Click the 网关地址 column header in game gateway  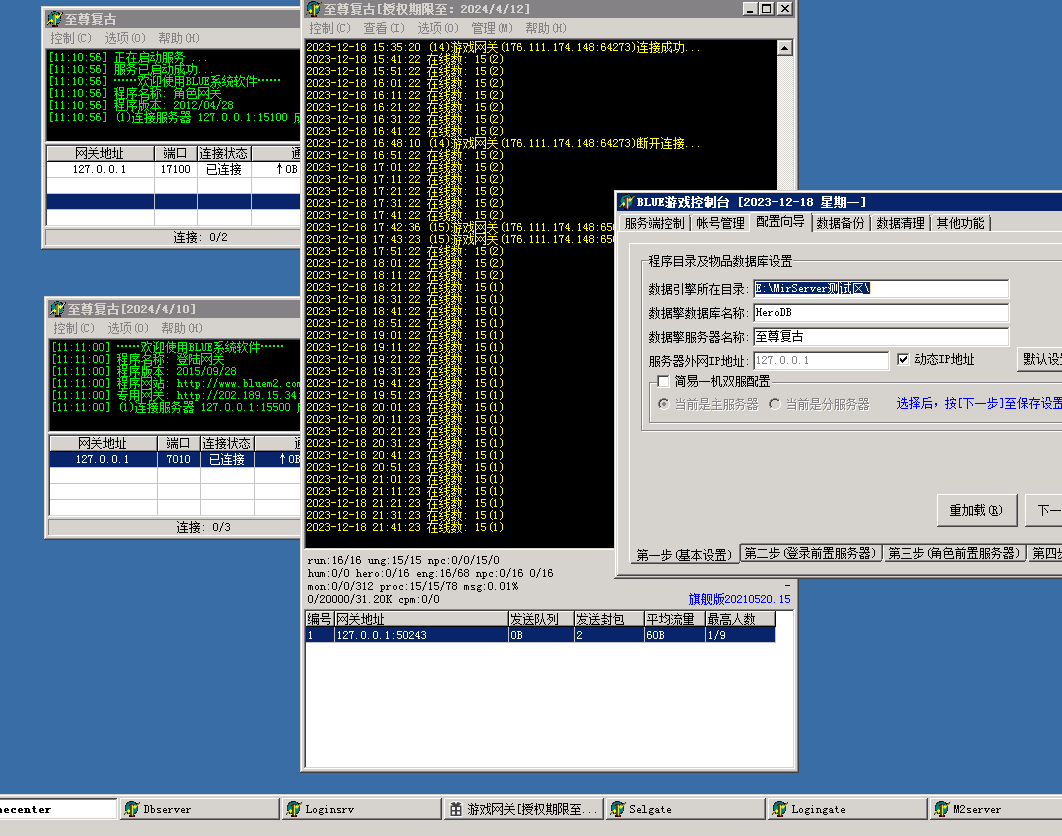pyautogui.click(x=421, y=619)
